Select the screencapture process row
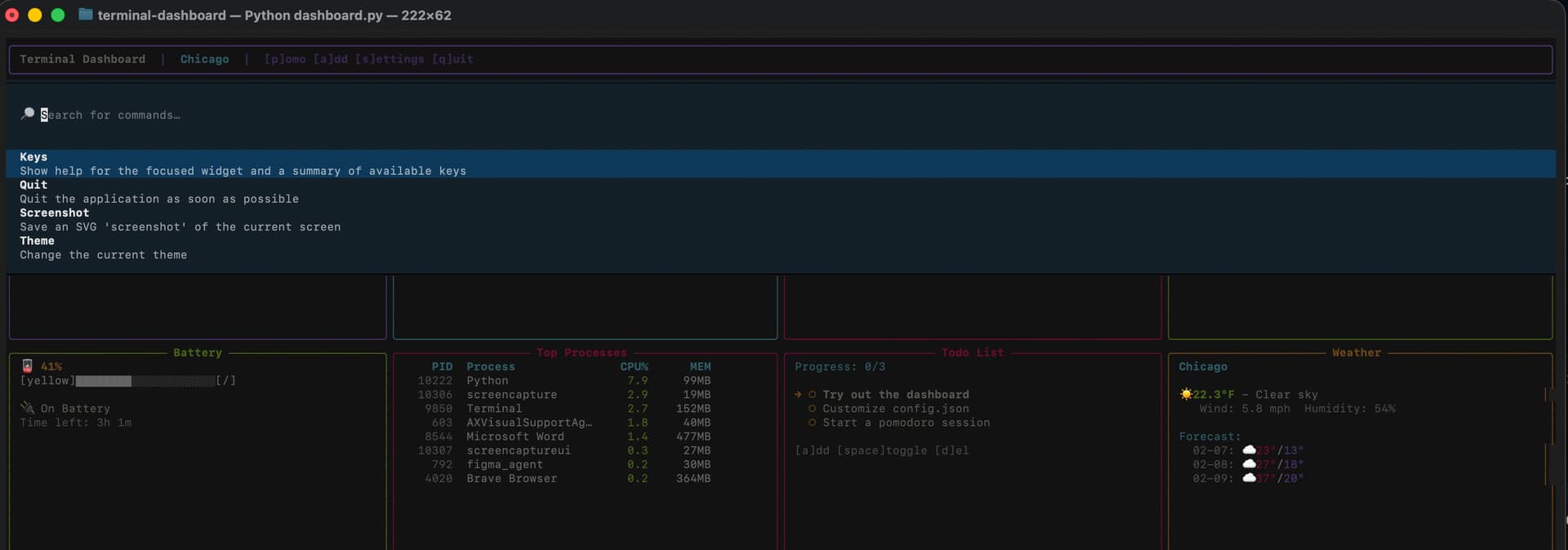Viewport: 1568px width, 550px height. point(563,395)
